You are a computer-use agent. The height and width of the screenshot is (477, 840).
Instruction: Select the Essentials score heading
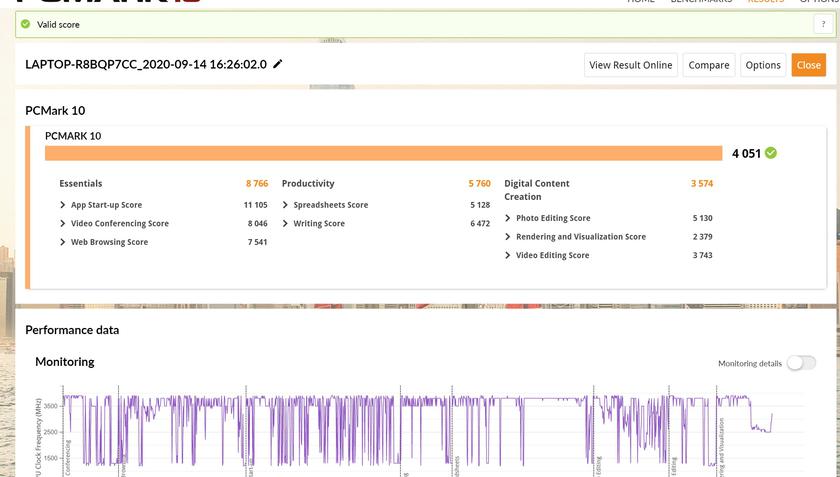click(81, 184)
